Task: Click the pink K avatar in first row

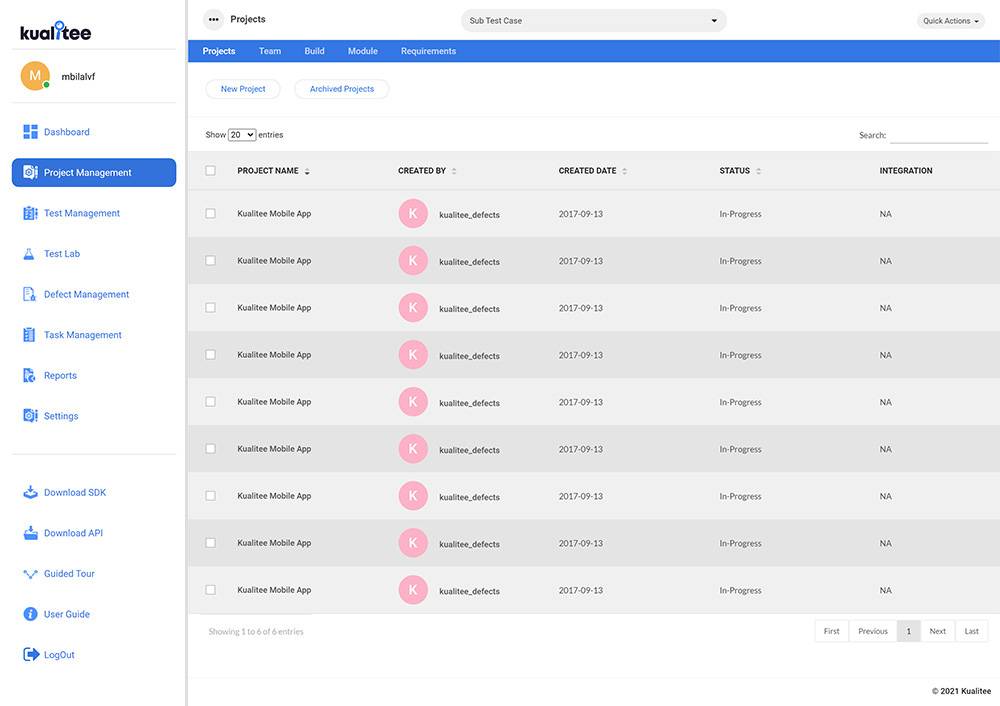Action: click(413, 214)
